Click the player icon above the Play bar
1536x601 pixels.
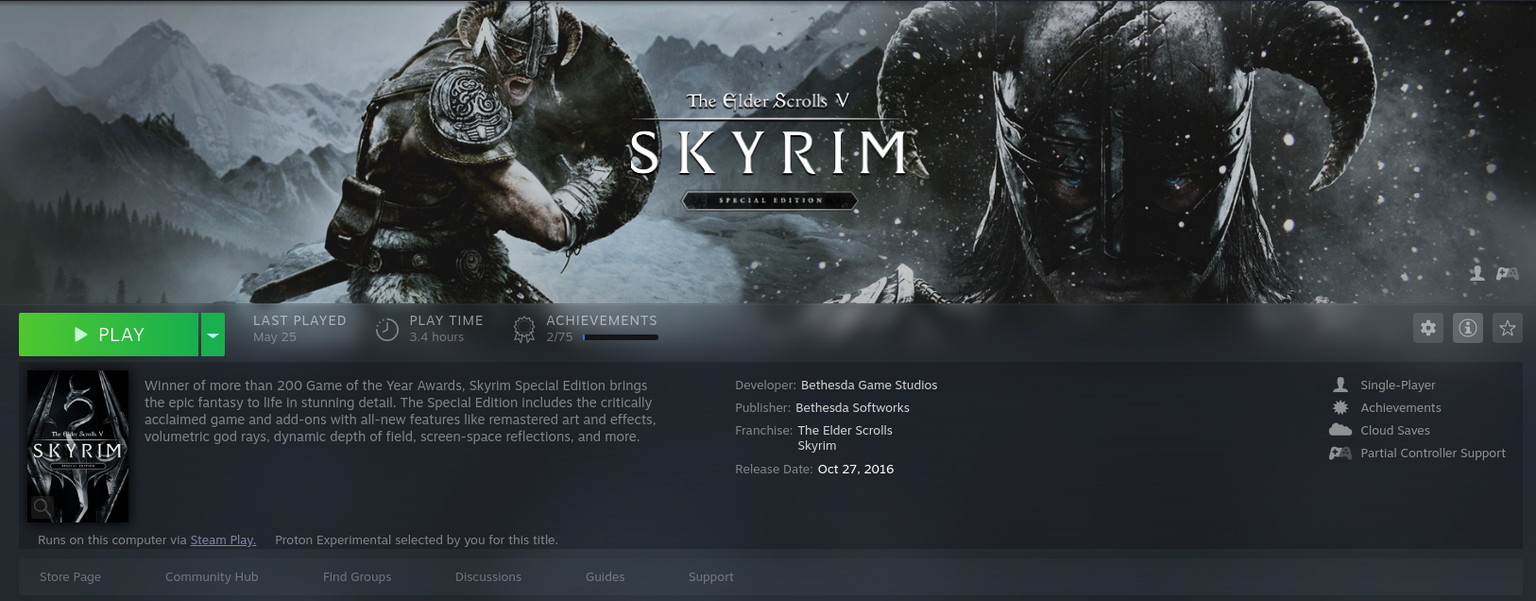pyautogui.click(x=1477, y=273)
